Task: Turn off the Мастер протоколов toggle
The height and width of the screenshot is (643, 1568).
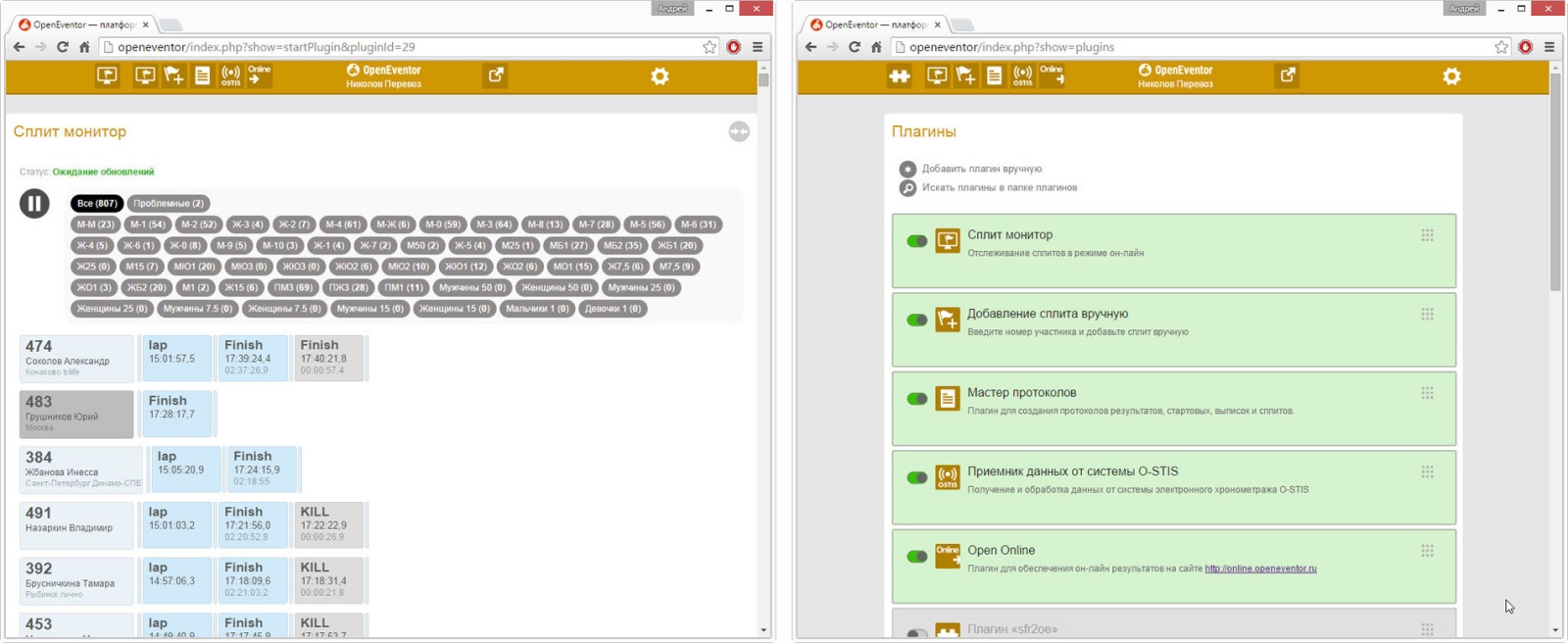Action: (x=917, y=399)
